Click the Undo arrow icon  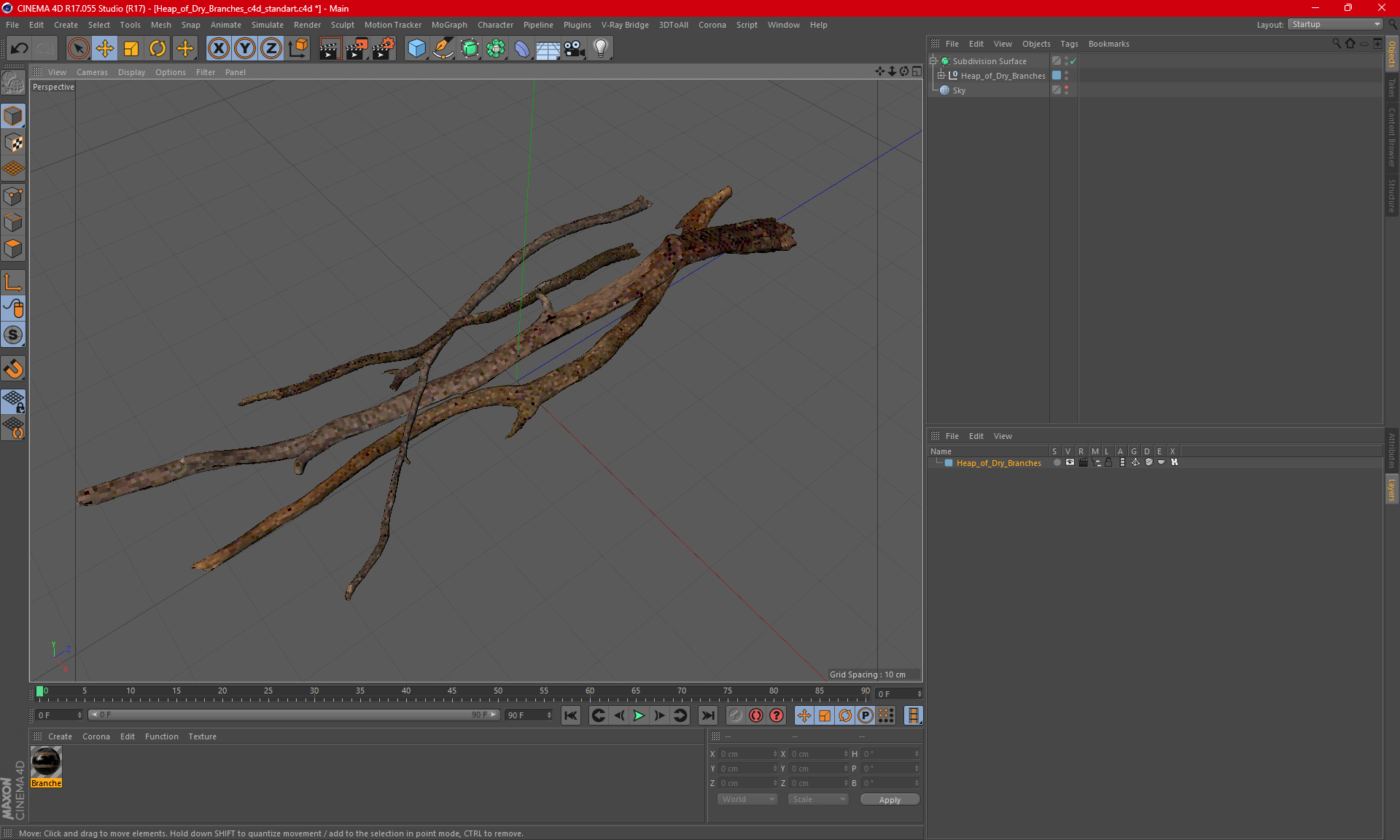(x=19, y=49)
